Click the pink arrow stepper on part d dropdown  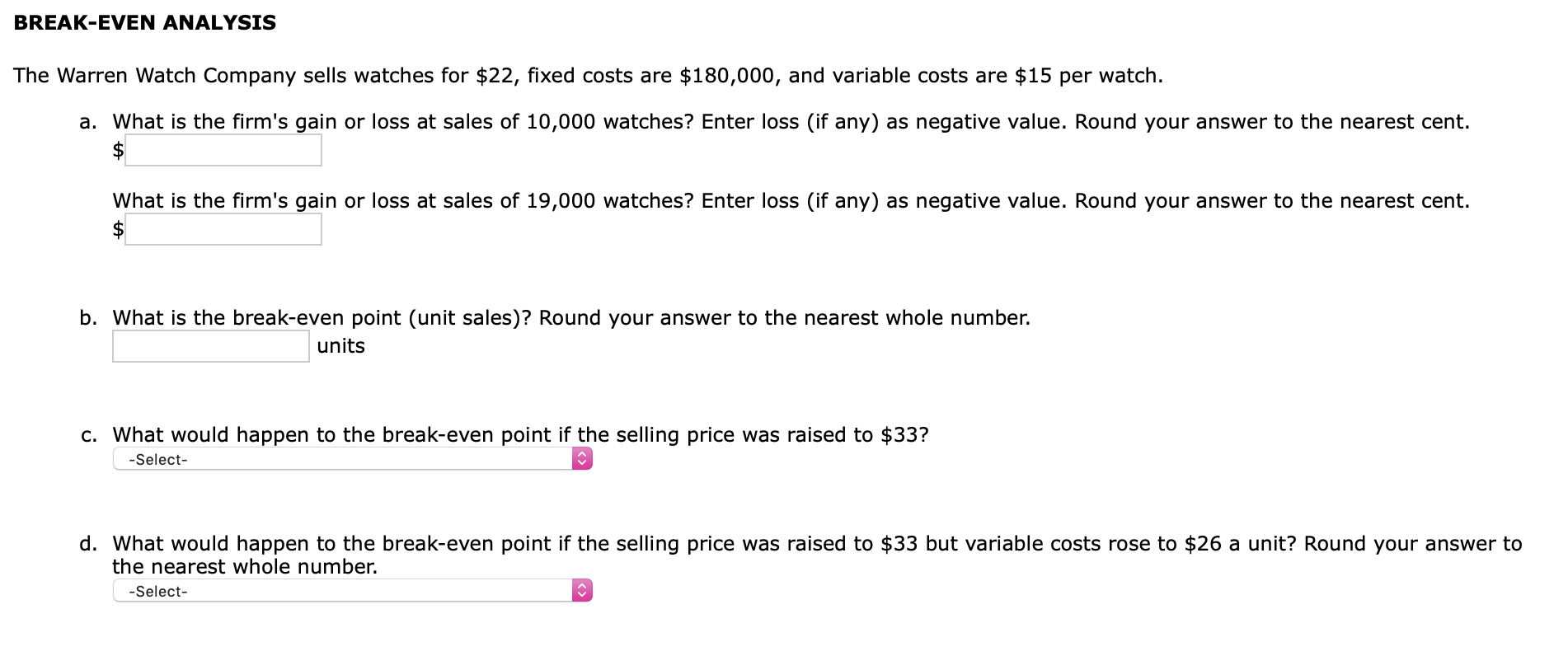582,591
